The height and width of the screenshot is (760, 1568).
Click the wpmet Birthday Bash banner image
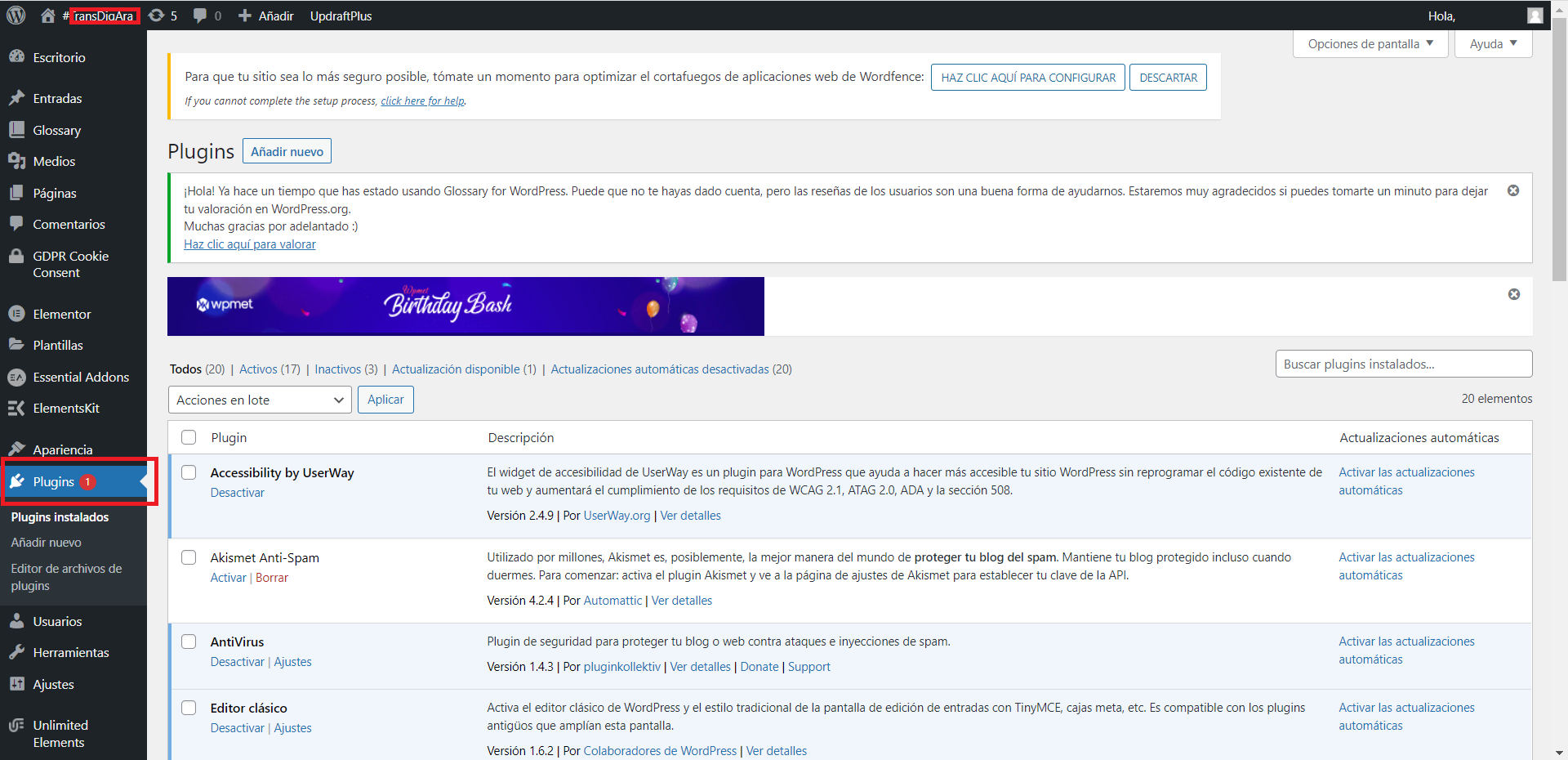[x=465, y=306]
